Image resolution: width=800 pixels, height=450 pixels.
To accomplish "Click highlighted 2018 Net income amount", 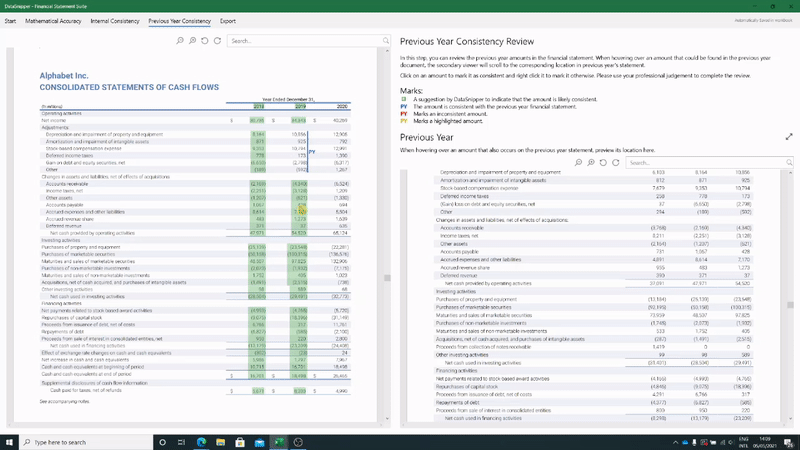I will [257, 120].
